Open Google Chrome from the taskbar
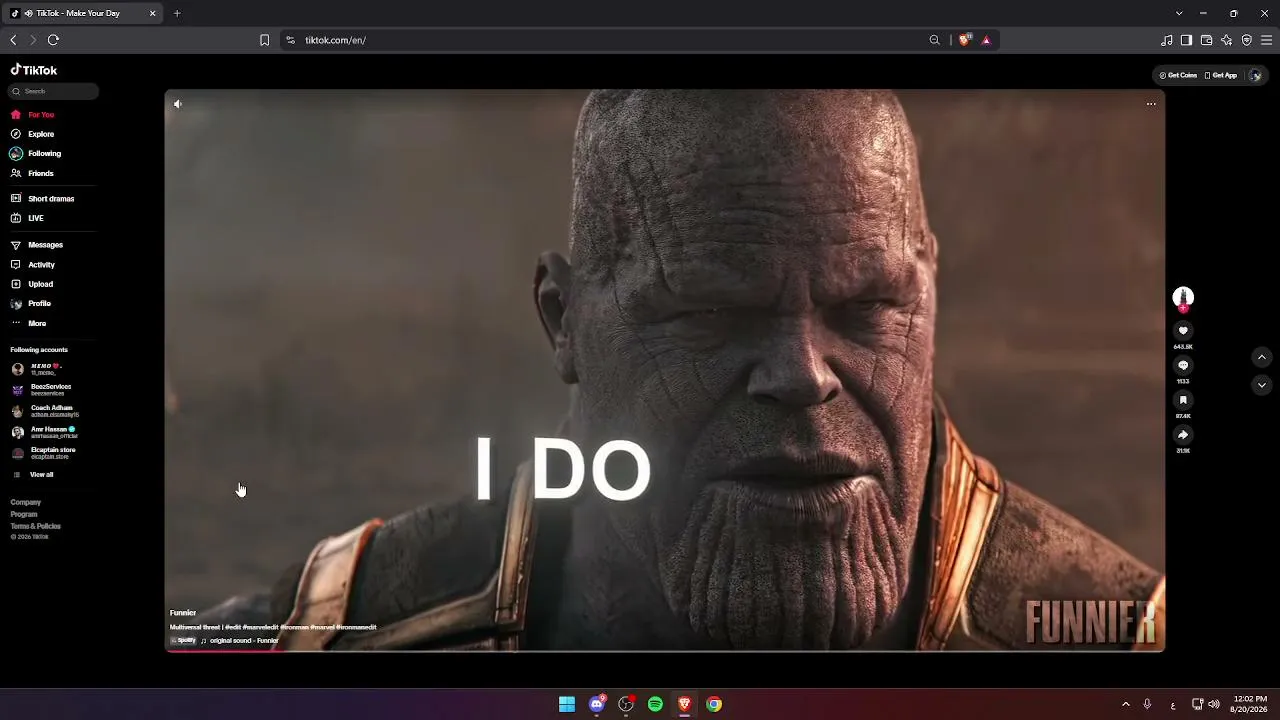The image size is (1280, 720). [714, 704]
